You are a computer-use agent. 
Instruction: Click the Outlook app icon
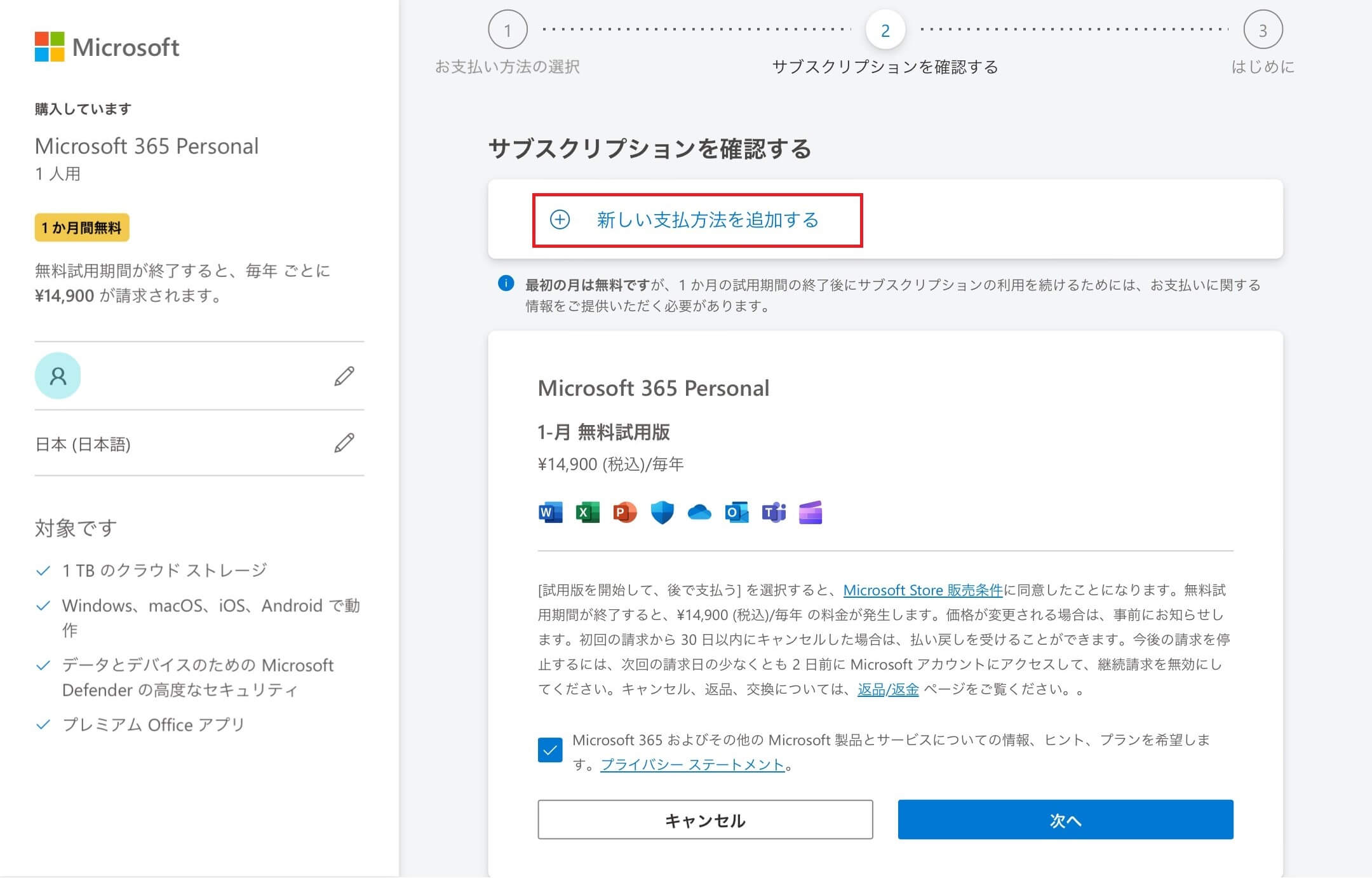(x=737, y=512)
